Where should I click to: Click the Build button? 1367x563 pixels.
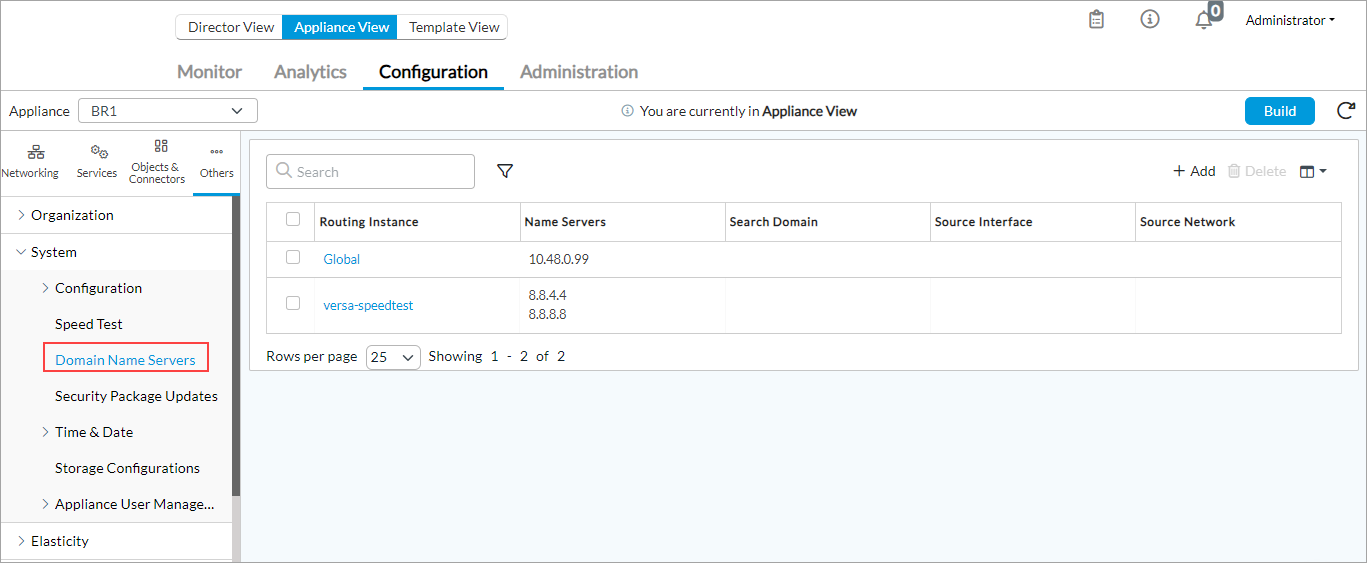1279,111
